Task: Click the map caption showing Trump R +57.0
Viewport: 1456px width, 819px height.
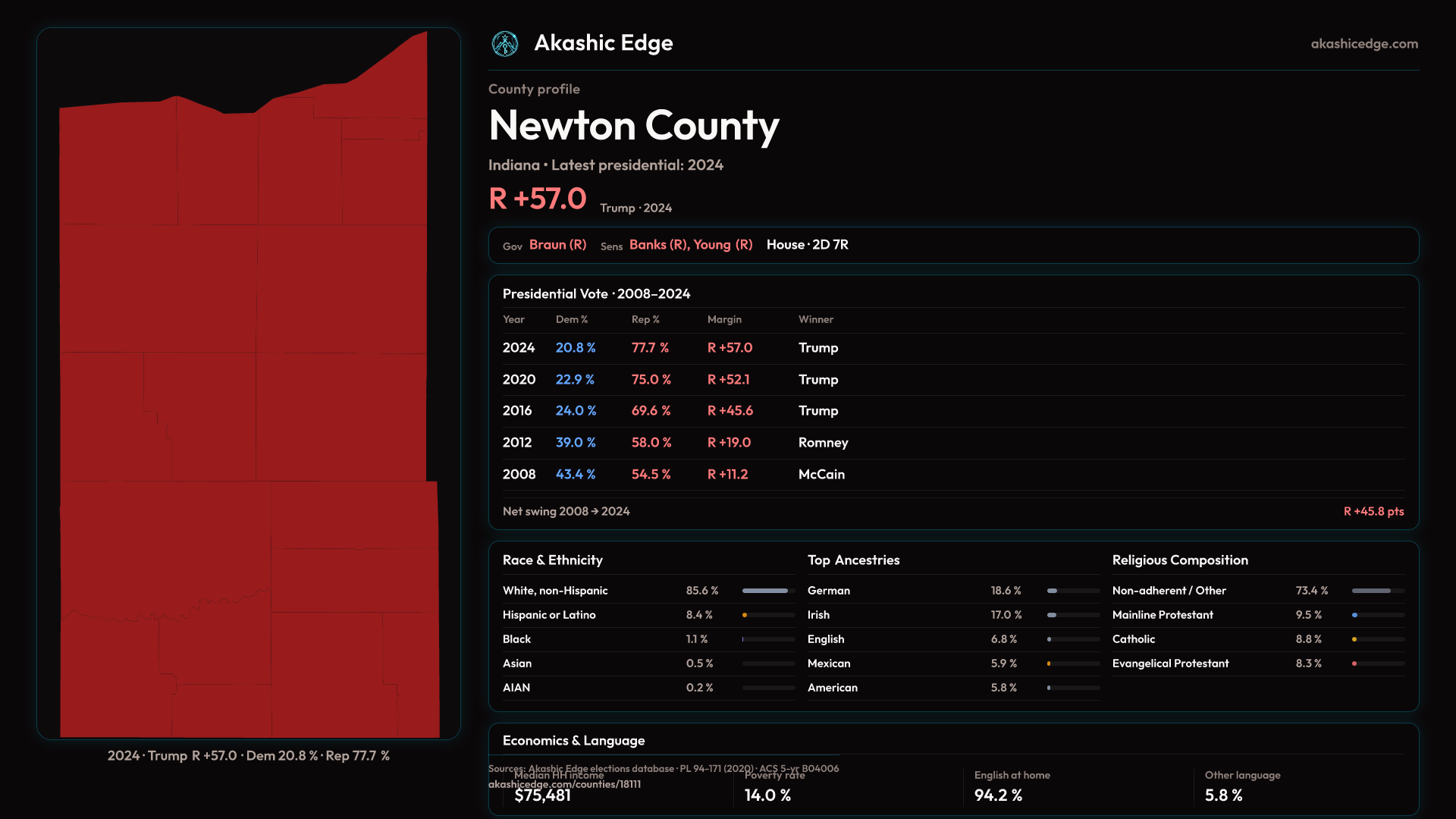Action: 248,756
